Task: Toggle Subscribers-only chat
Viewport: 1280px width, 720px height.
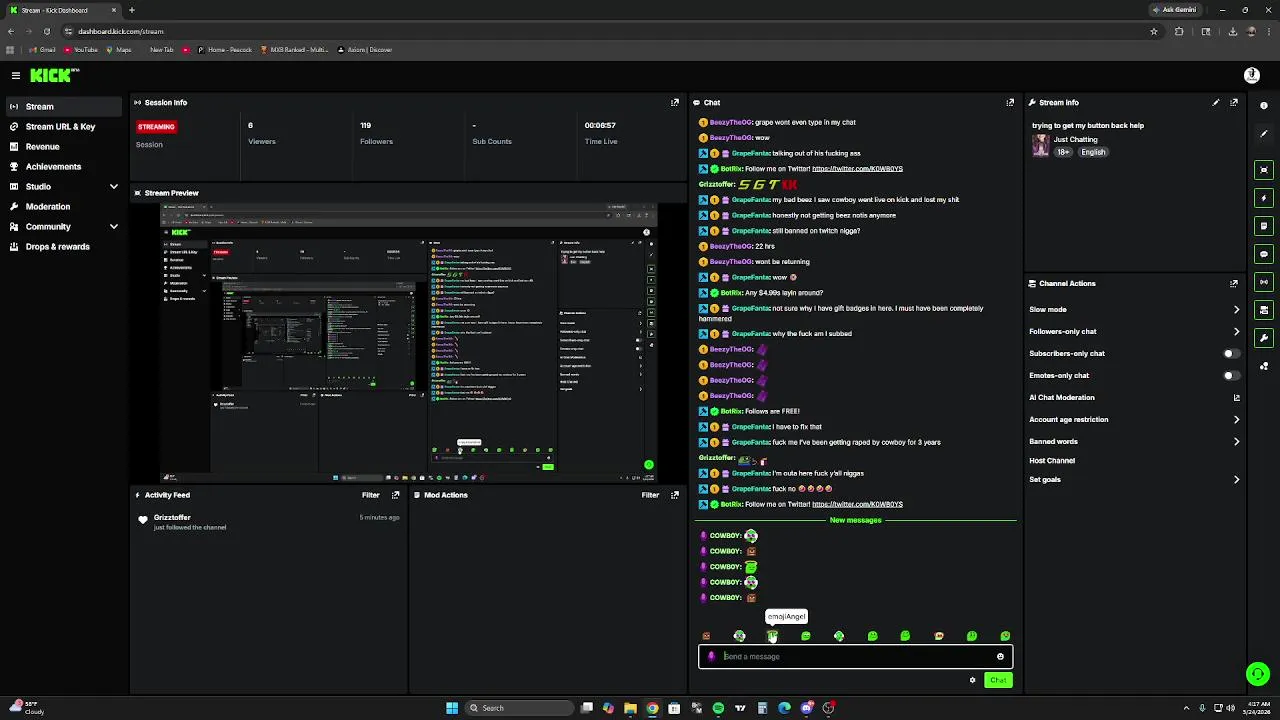Action: point(1231,353)
